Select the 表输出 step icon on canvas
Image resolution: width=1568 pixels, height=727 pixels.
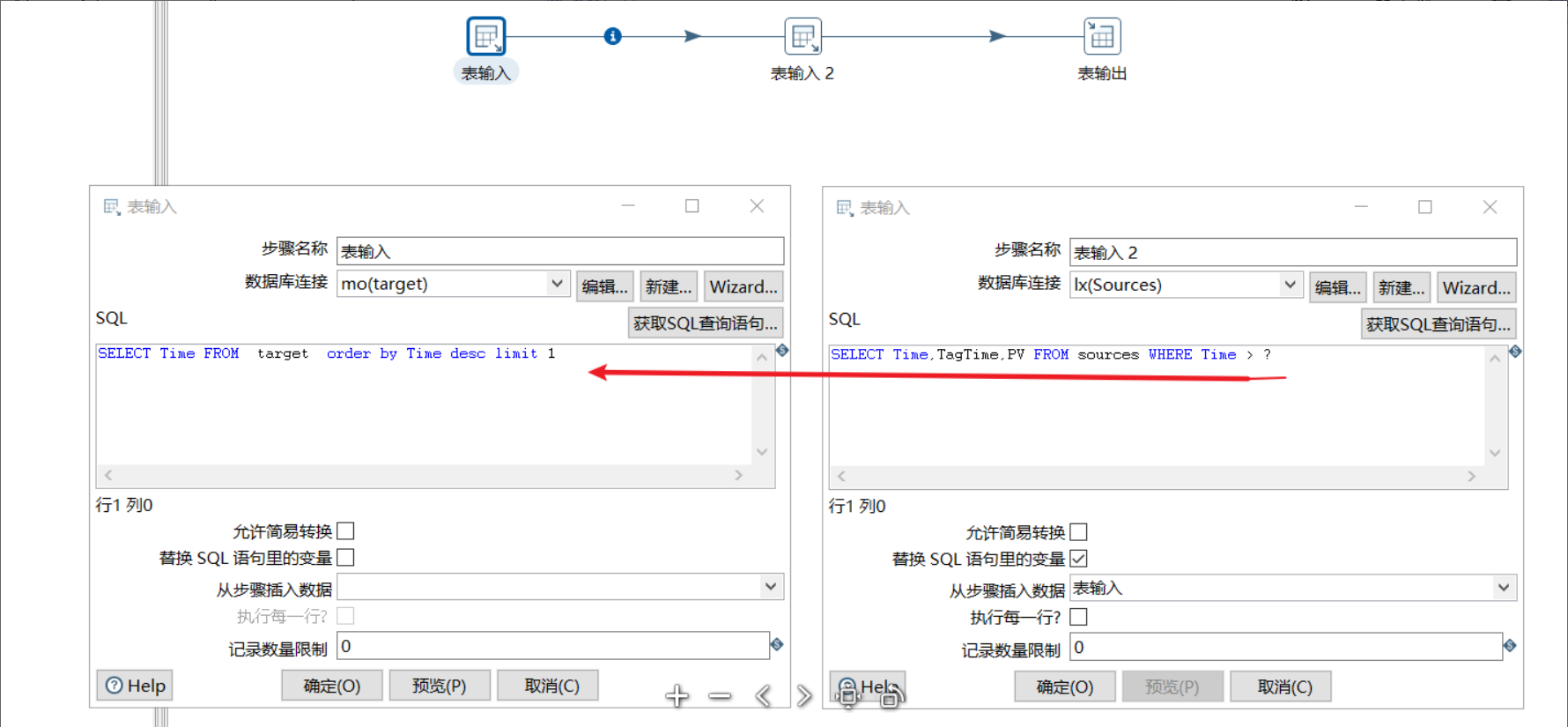[x=1102, y=36]
